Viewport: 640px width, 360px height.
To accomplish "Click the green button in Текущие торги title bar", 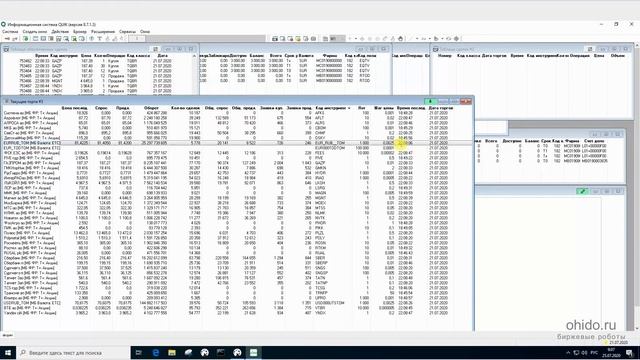I will (x=430, y=101).
